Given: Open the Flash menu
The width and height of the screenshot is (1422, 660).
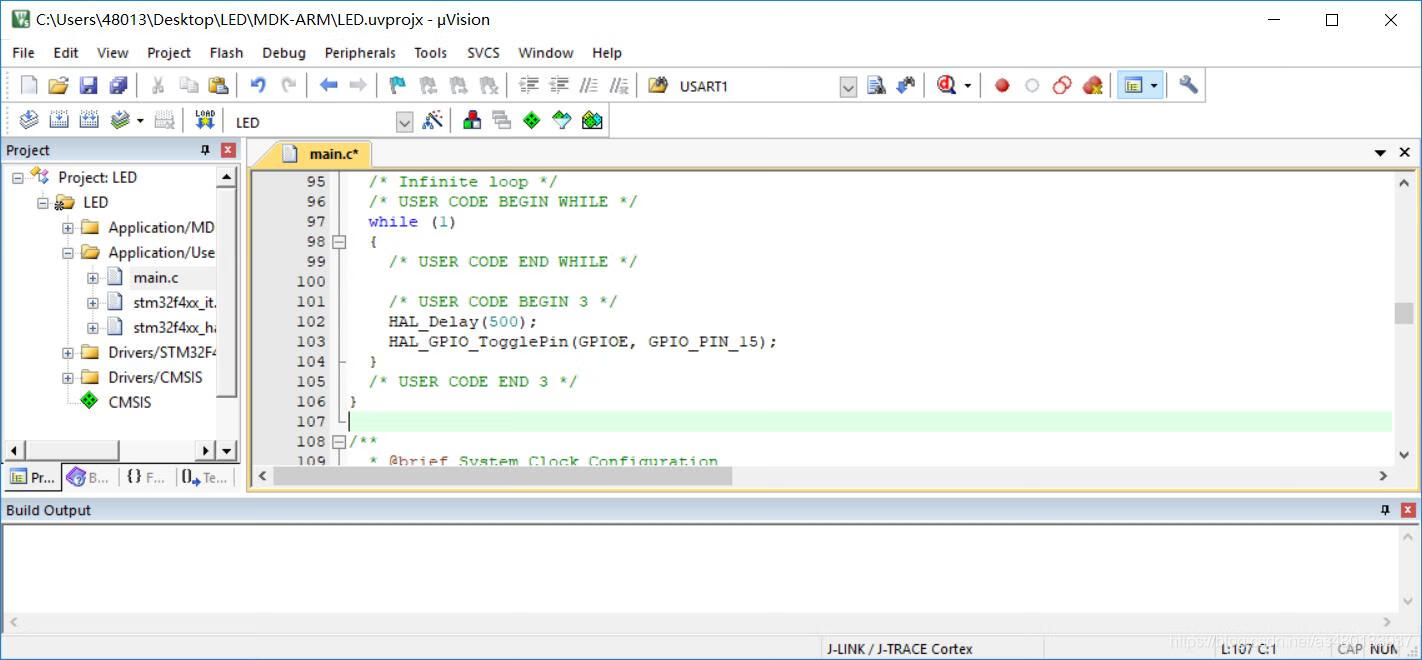Looking at the screenshot, I should coord(226,53).
